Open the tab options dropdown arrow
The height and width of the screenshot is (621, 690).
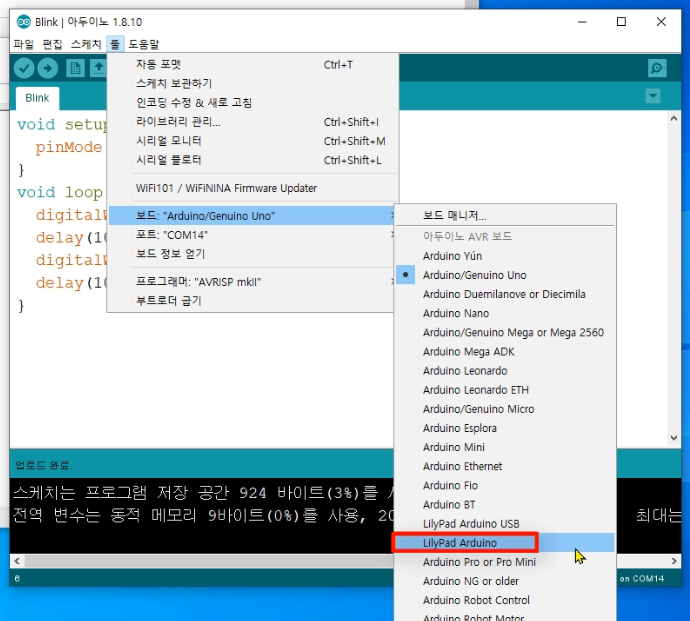(653, 96)
